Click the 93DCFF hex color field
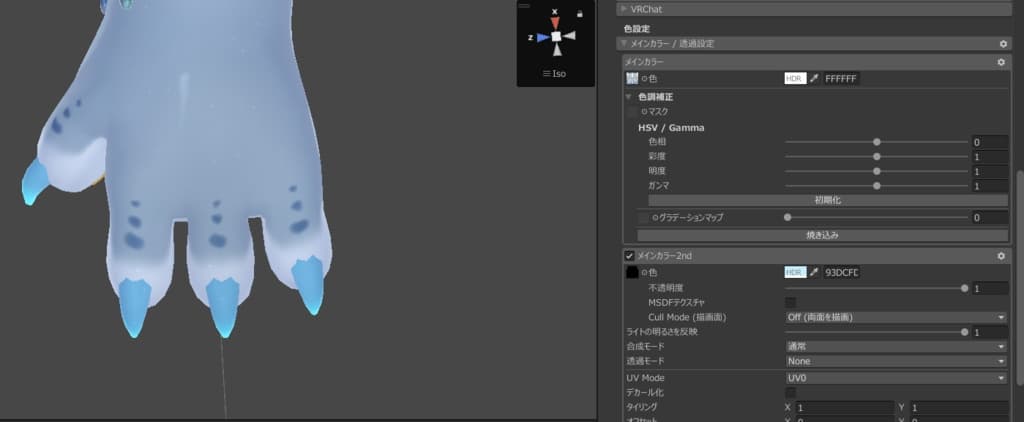Image resolution: width=1024 pixels, height=422 pixels. point(841,272)
